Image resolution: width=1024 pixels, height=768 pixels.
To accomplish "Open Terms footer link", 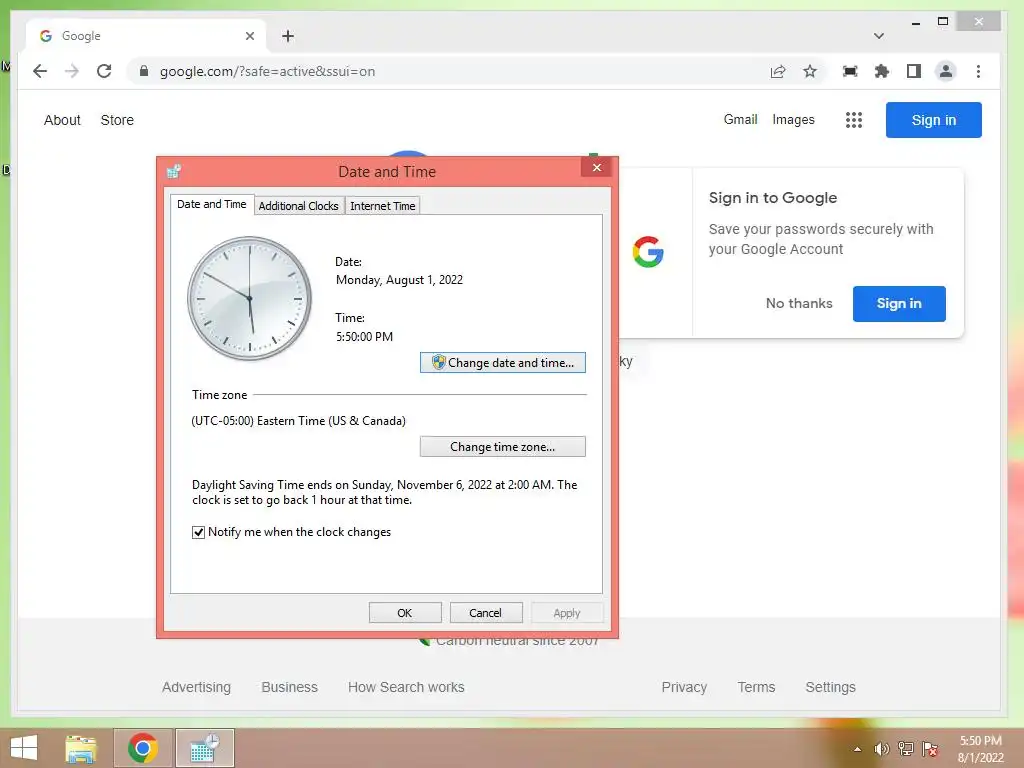I will 756,687.
